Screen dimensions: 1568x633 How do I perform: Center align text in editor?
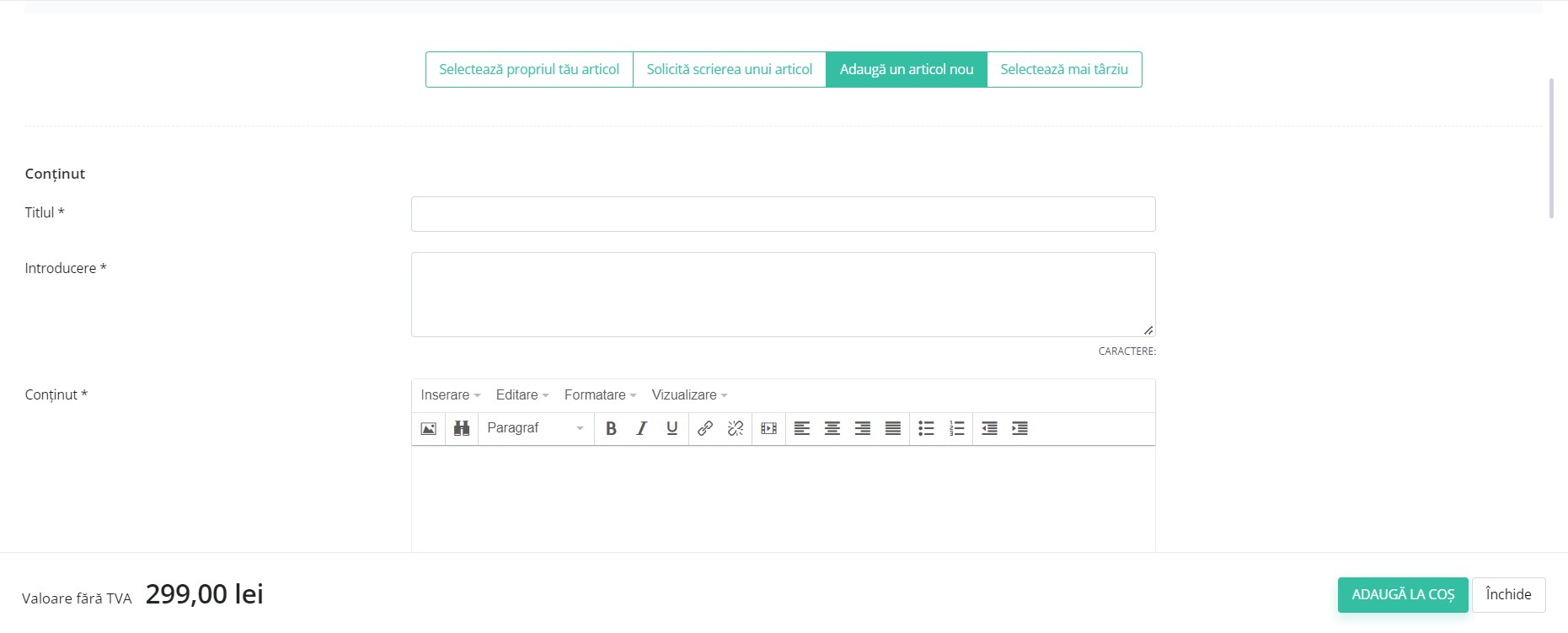pos(832,428)
